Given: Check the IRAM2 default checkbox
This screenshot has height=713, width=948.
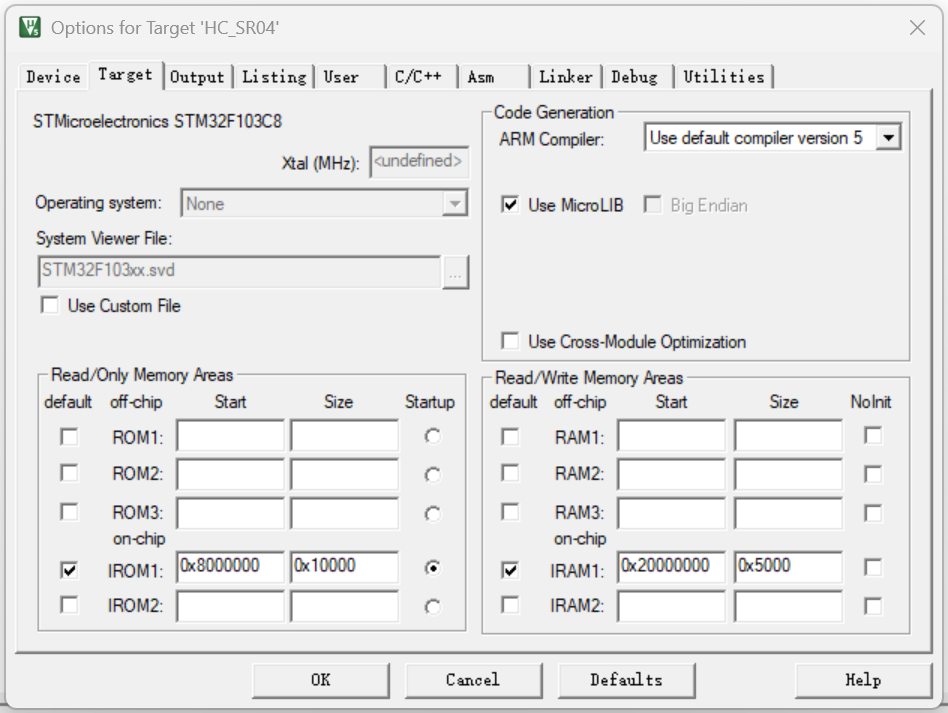Looking at the screenshot, I should [x=510, y=605].
